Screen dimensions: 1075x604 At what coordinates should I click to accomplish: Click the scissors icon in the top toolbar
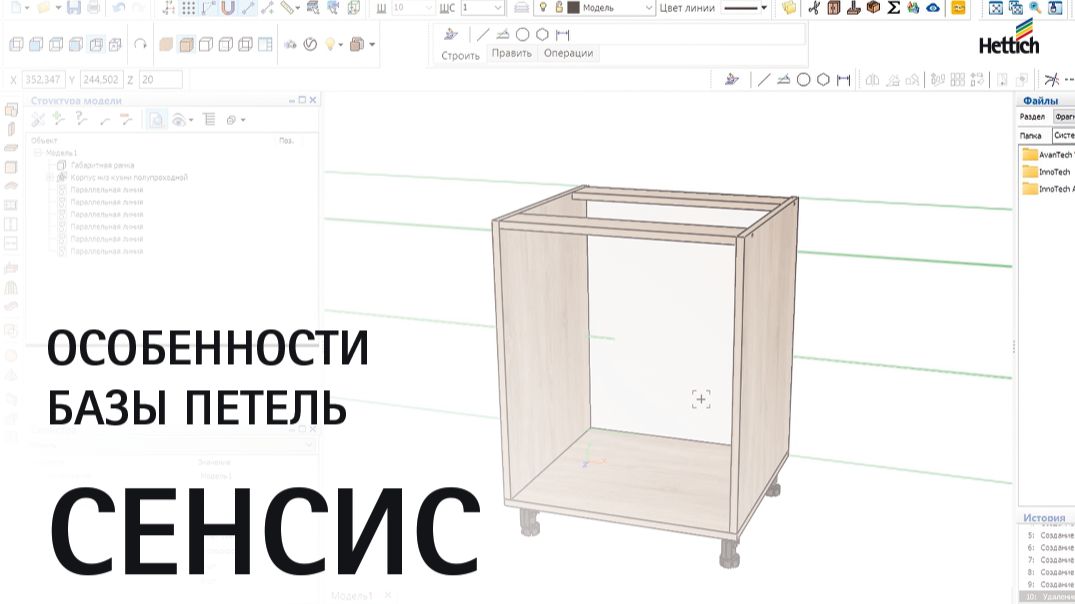point(814,8)
